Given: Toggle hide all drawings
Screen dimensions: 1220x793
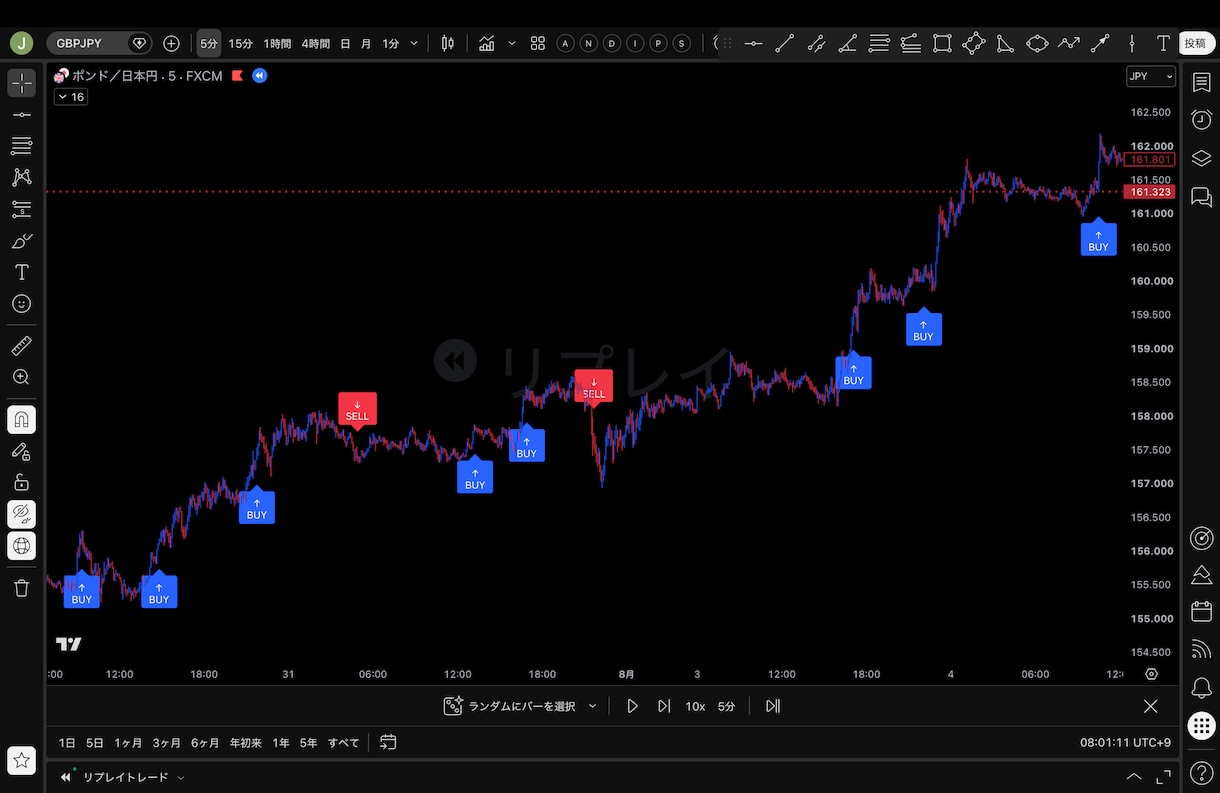Looking at the screenshot, I should pyautogui.click(x=21, y=514).
